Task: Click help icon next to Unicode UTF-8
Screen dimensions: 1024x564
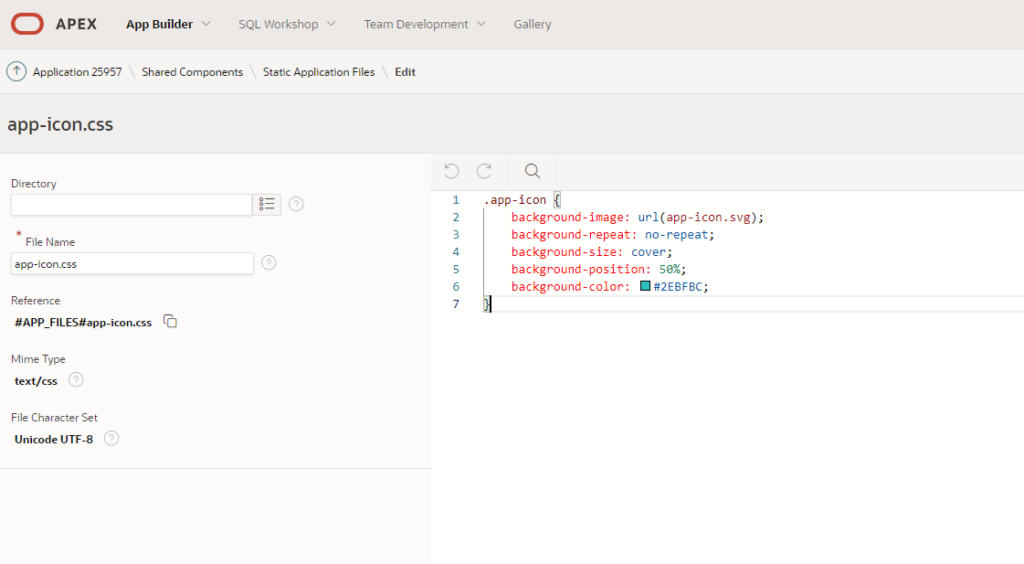Action: (x=112, y=438)
